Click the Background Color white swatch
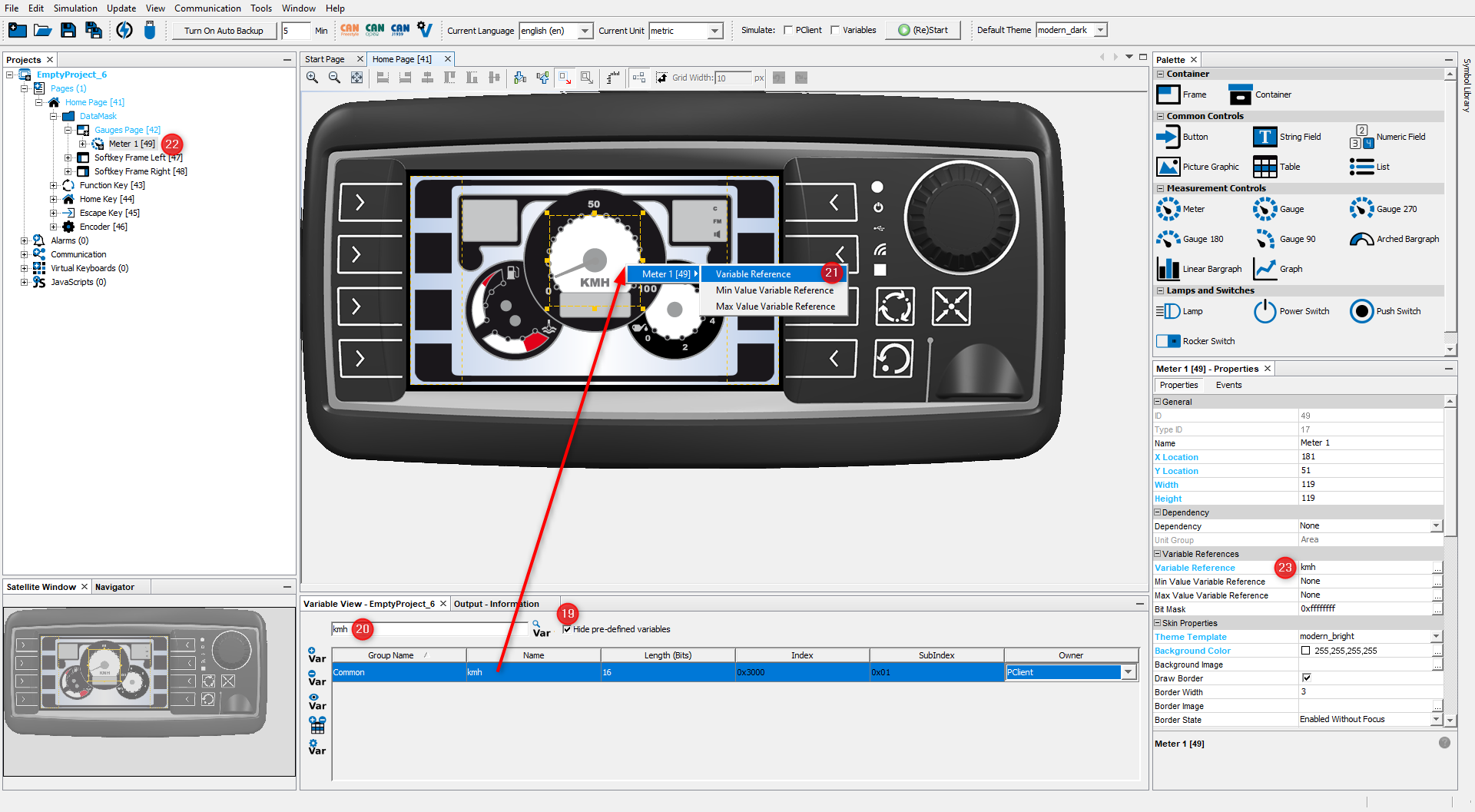1475x812 pixels. [x=1306, y=651]
